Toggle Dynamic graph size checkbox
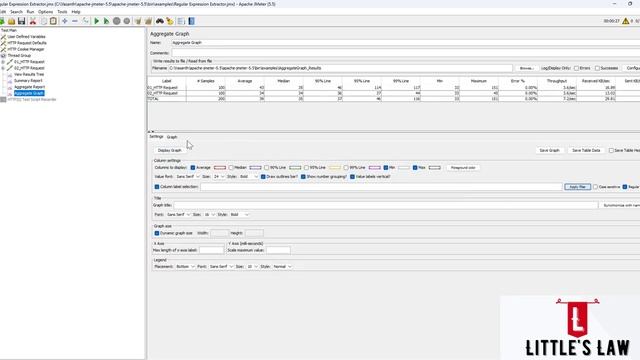Screen dimensions: 640x360 (x=157, y=233)
